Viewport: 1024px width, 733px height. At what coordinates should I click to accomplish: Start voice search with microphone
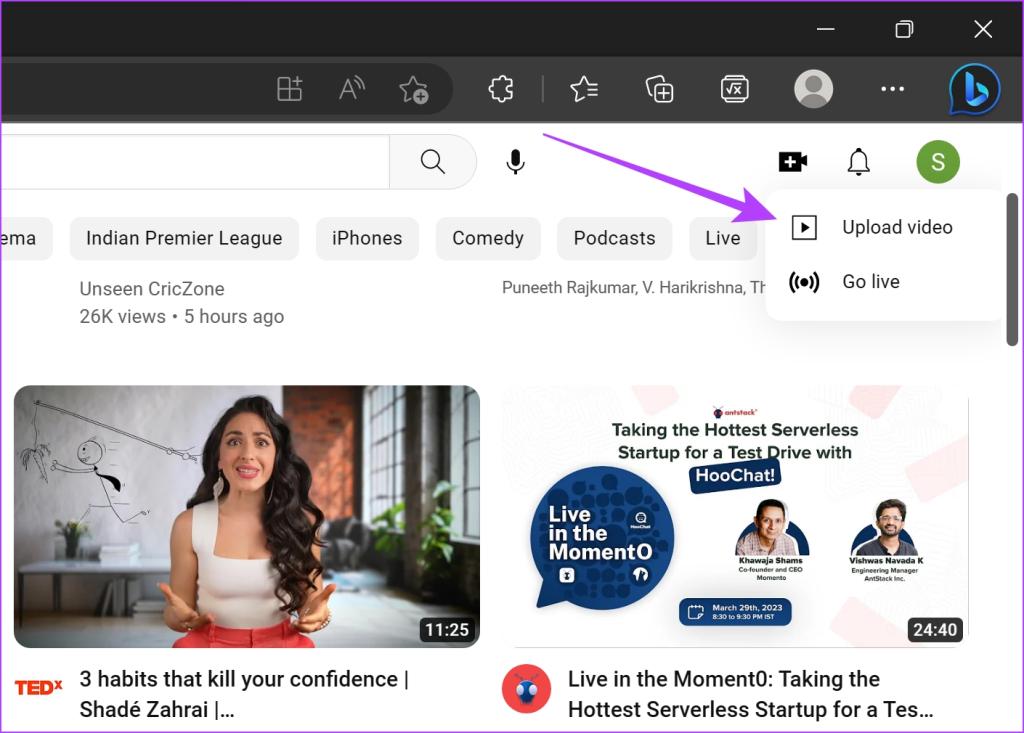[x=515, y=161]
